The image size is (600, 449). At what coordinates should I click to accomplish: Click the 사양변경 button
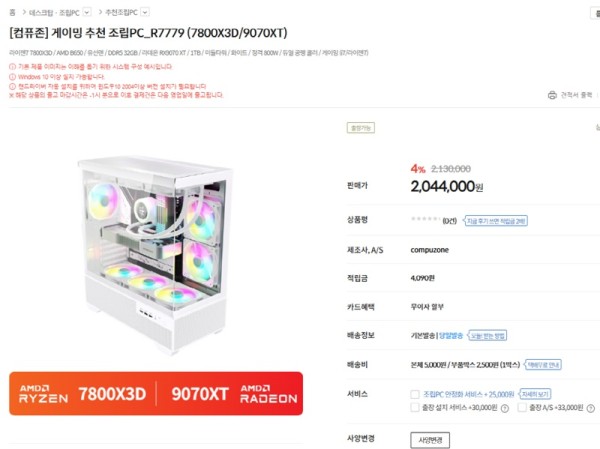pyautogui.click(x=430, y=440)
